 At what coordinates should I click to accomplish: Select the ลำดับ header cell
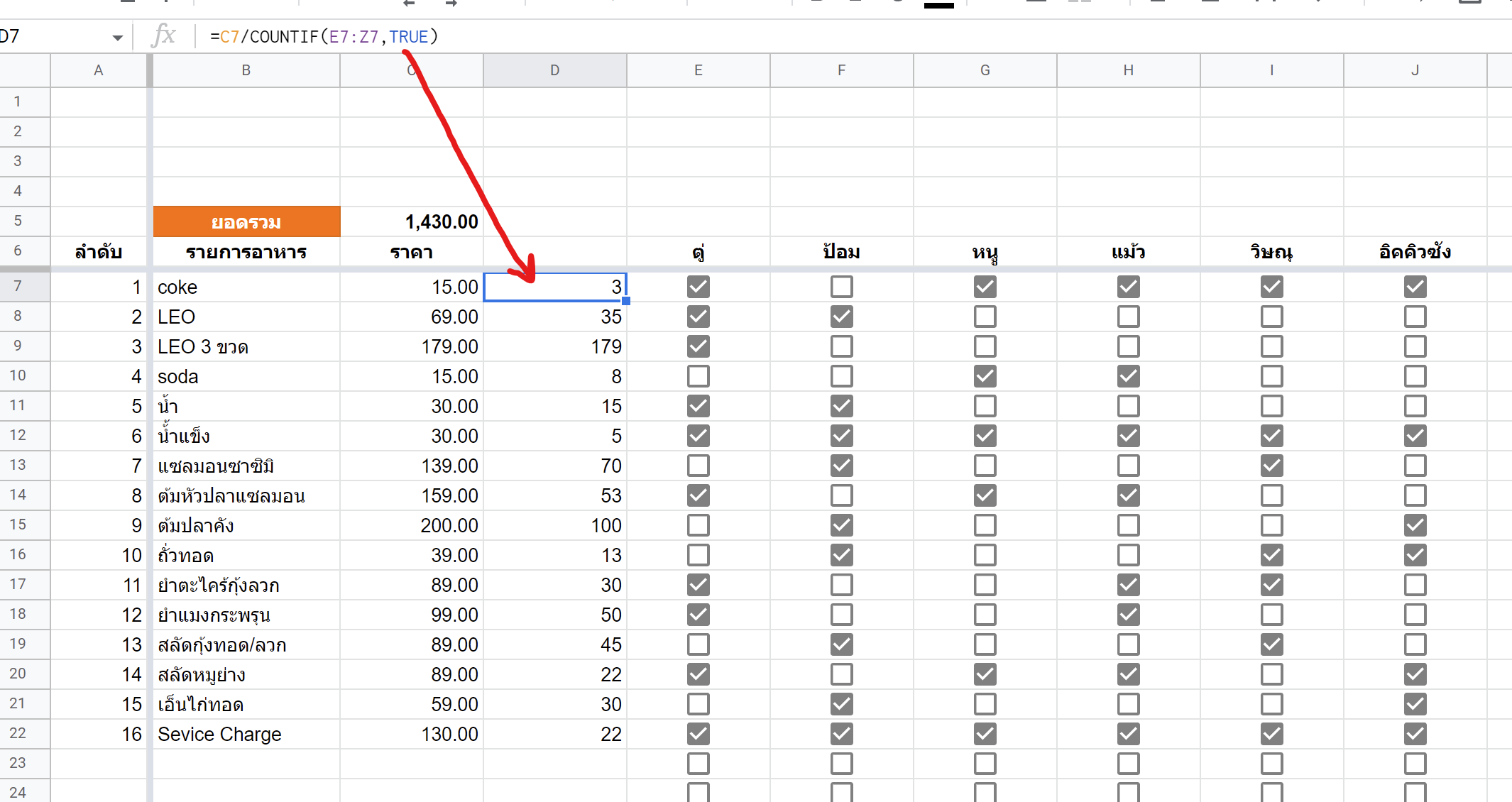coord(99,251)
